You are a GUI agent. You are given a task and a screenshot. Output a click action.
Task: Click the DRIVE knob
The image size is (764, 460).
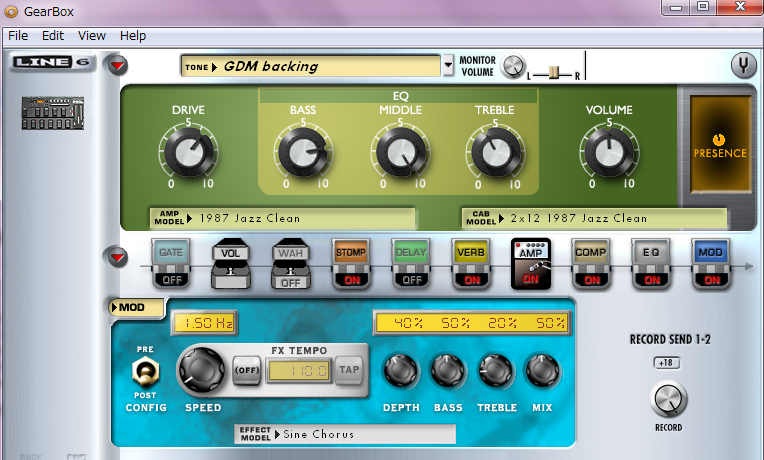click(x=189, y=153)
